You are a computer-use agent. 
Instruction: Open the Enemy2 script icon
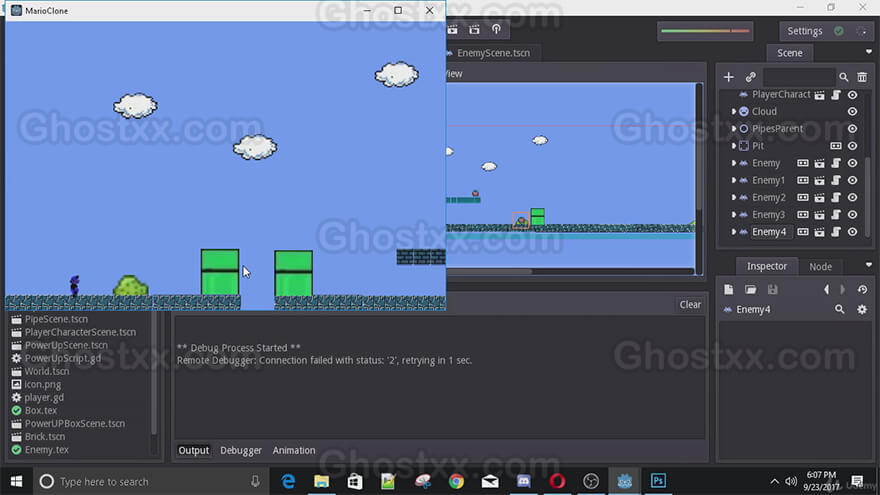pos(836,198)
